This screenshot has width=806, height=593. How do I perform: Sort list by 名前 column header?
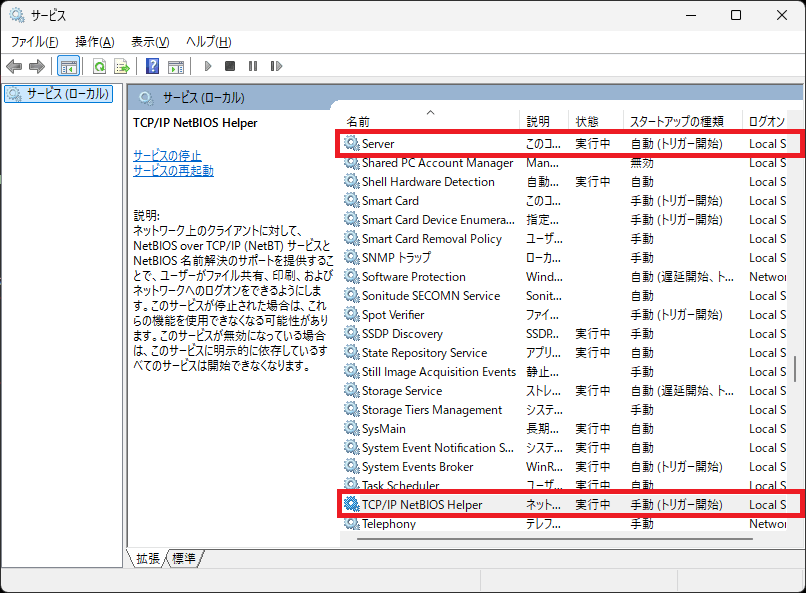(430, 121)
